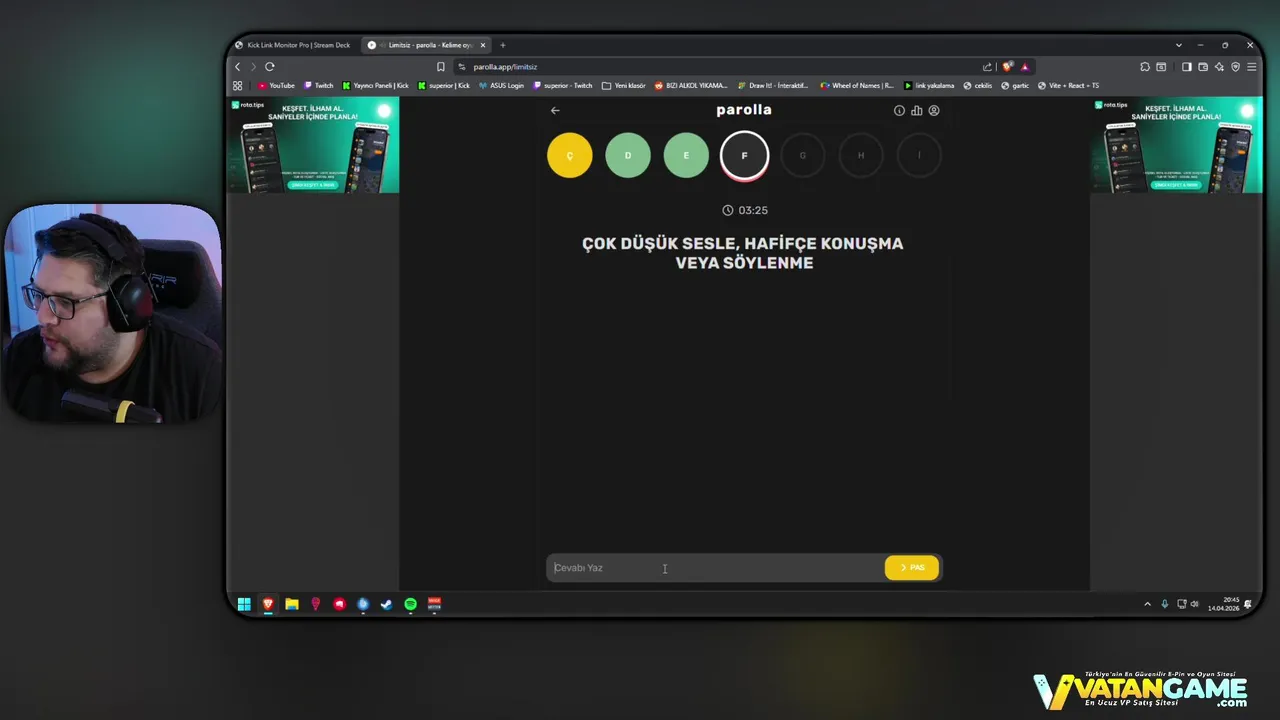This screenshot has height=720, width=1280.
Task: Open the browser extensions puzzle icon
Action: [1145, 67]
